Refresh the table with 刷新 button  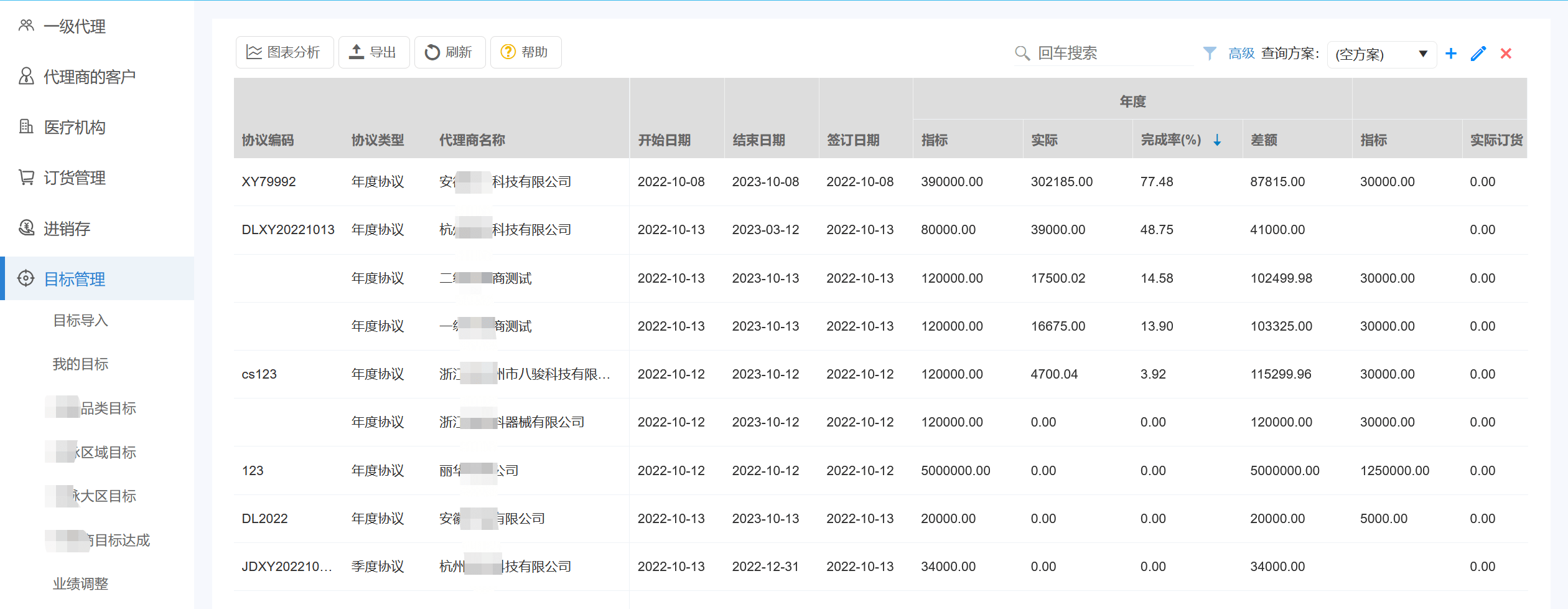(449, 52)
